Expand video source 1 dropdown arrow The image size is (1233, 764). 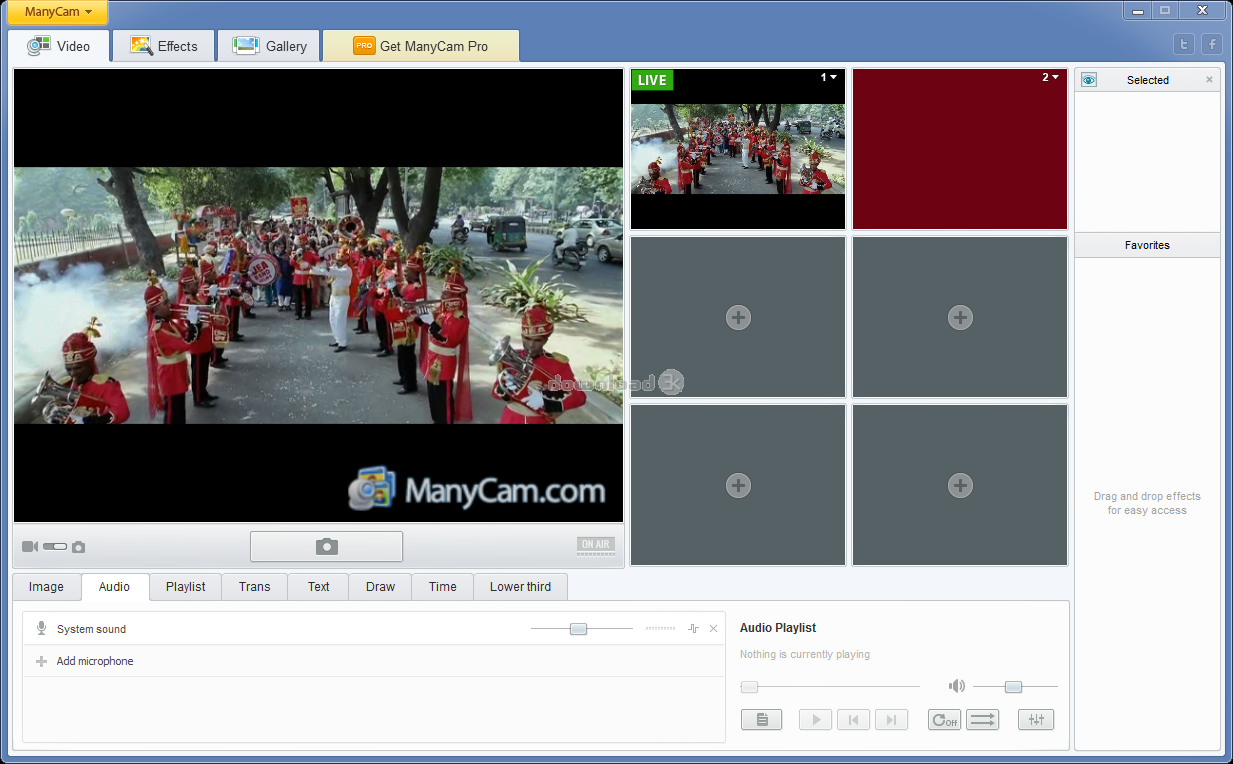click(x=833, y=77)
